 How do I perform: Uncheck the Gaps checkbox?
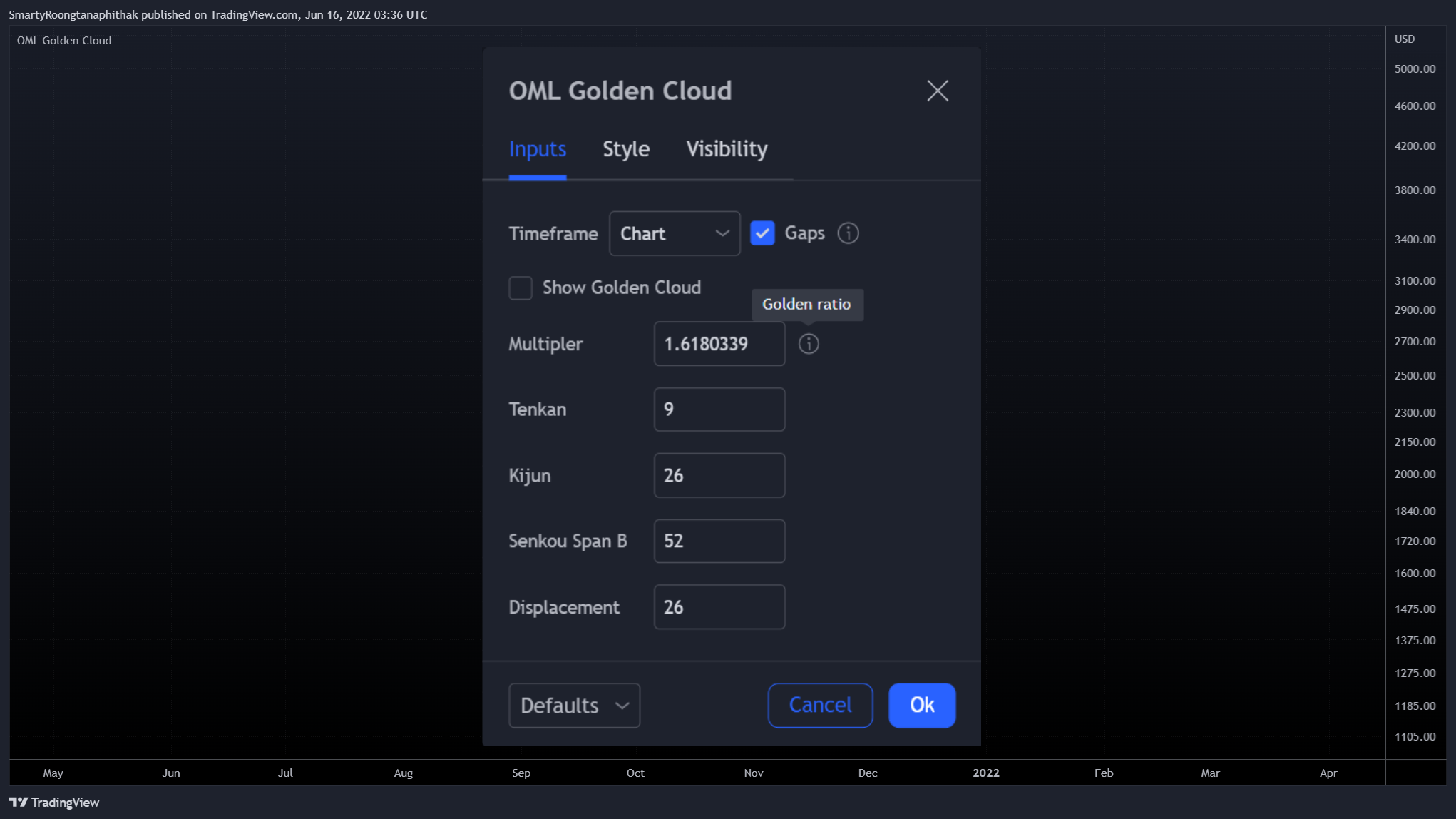(762, 233)
